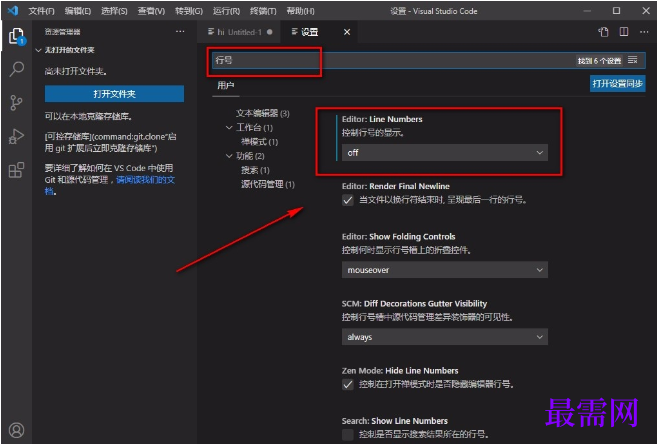Collapse the 功能 (2) tree node
This screenshot has width=657, height=444.
pos(229,156)
